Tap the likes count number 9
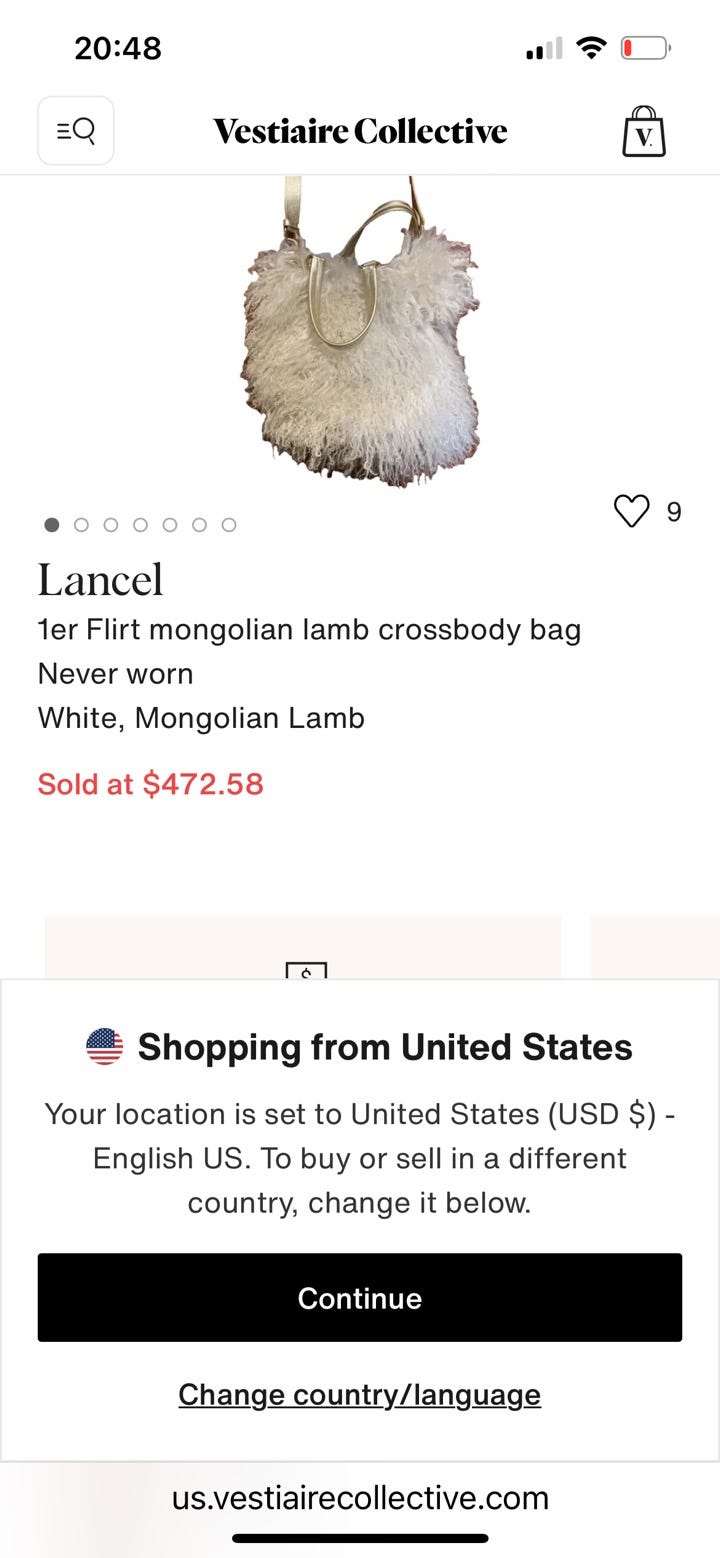The width and height of the screenshot is (720, 1558). coord(674,512)
